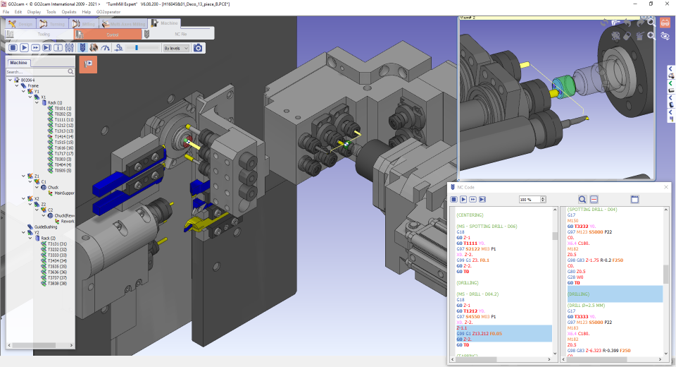Click red minus icon in NC Code toolbar
The height and width of the screenshot is (367, 676).
pos(594,199)
